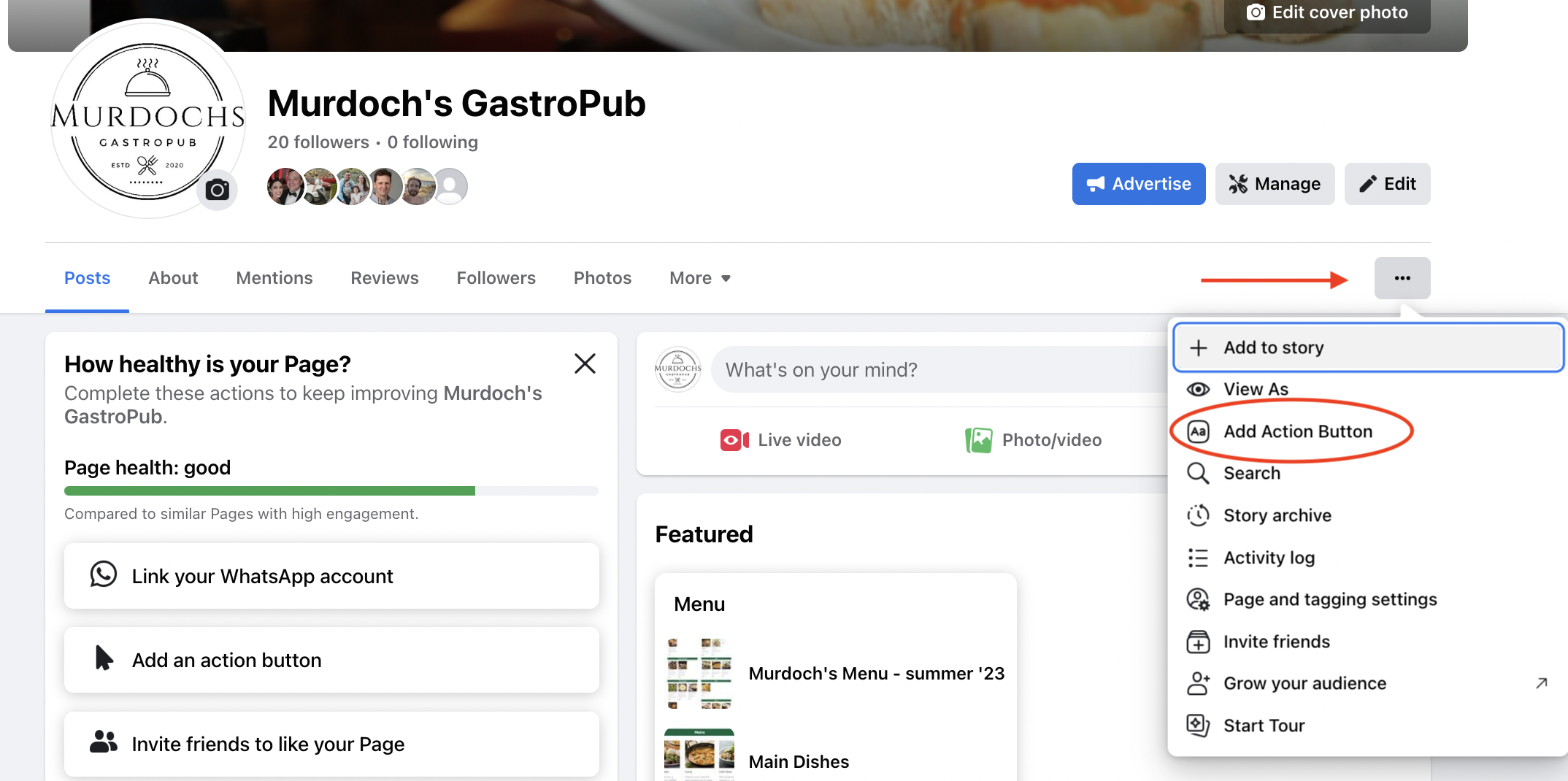Click the page health progress bar
This screenshot has width=1568, height=781.
(331, 491)
